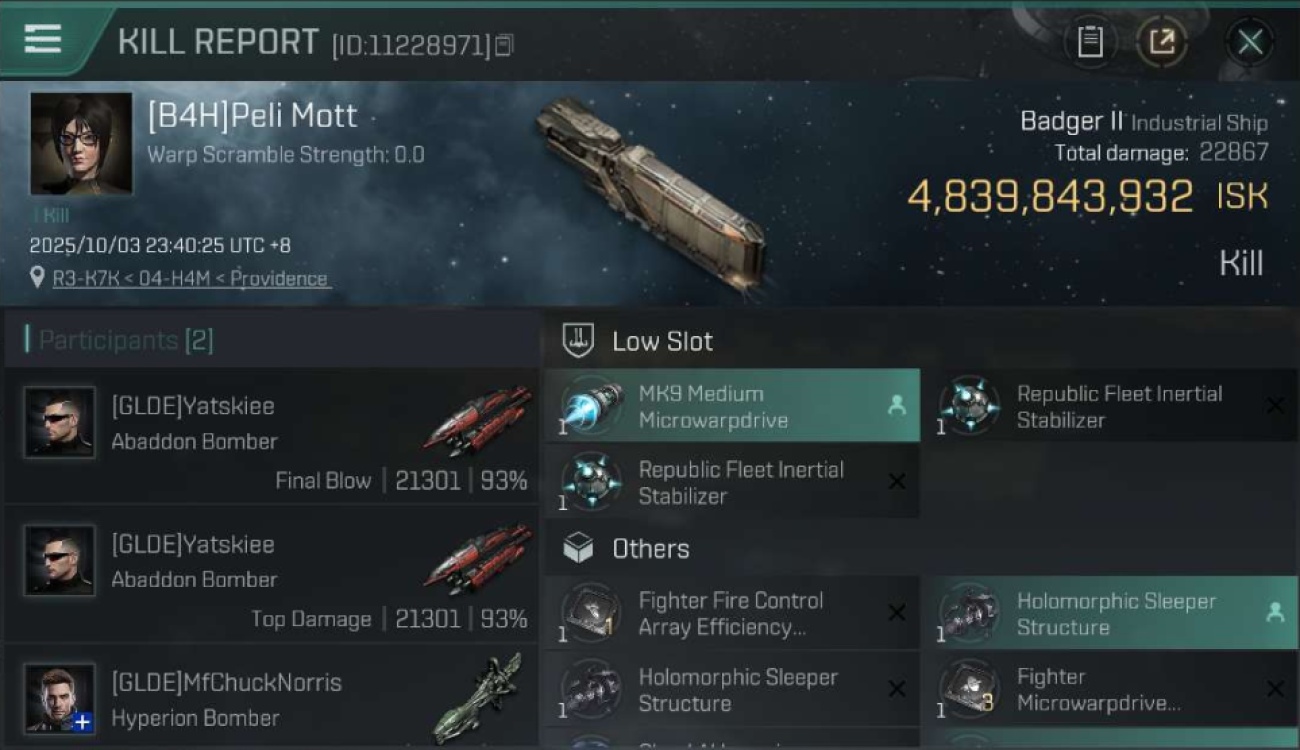The image size is (1300, 750).
Task: Select the highlighted Holomorphic Sleeper Structure
Action: [x=1108, y=613]
